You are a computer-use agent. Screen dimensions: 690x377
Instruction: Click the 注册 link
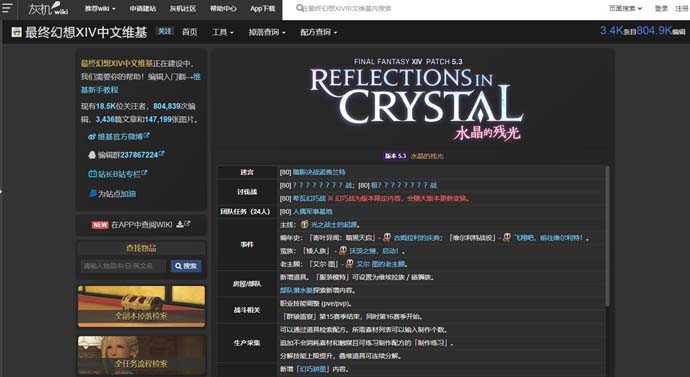[x=683, y=8]
